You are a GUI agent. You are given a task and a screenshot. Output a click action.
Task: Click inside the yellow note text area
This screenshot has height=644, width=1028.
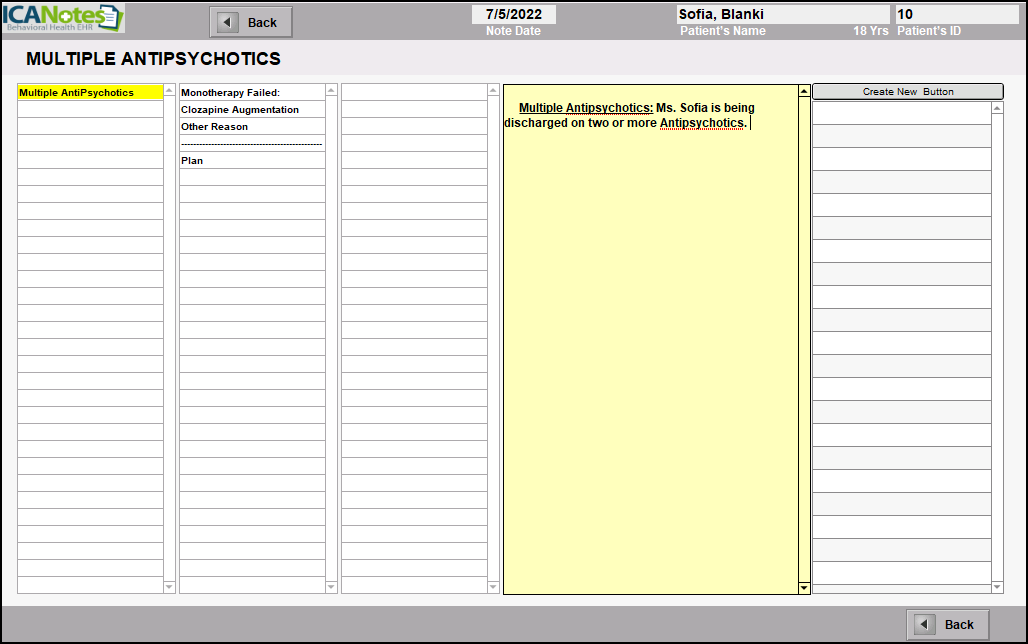tap(650, 350)
